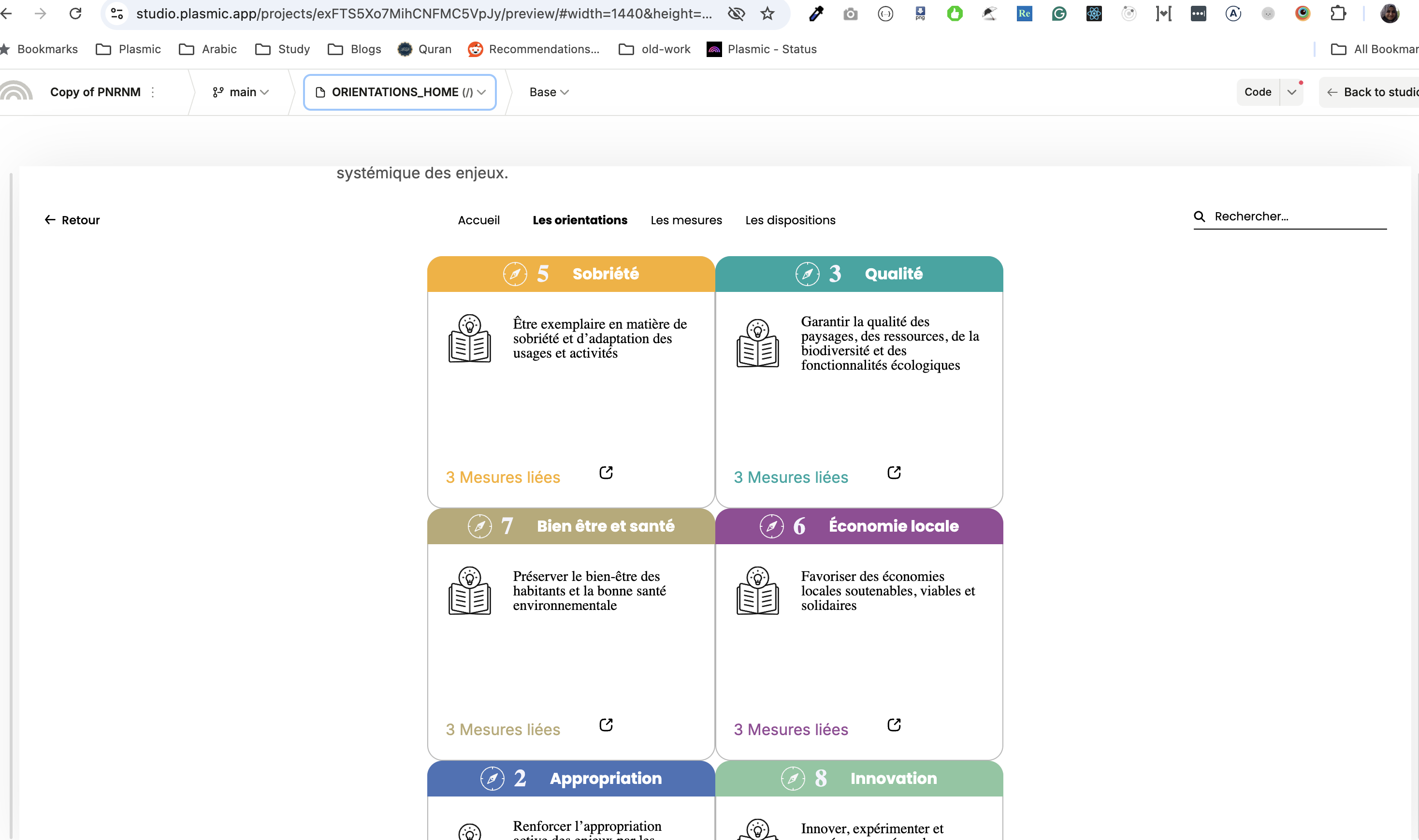
Task: Click the search magnifier icon
Action: 1199,216
